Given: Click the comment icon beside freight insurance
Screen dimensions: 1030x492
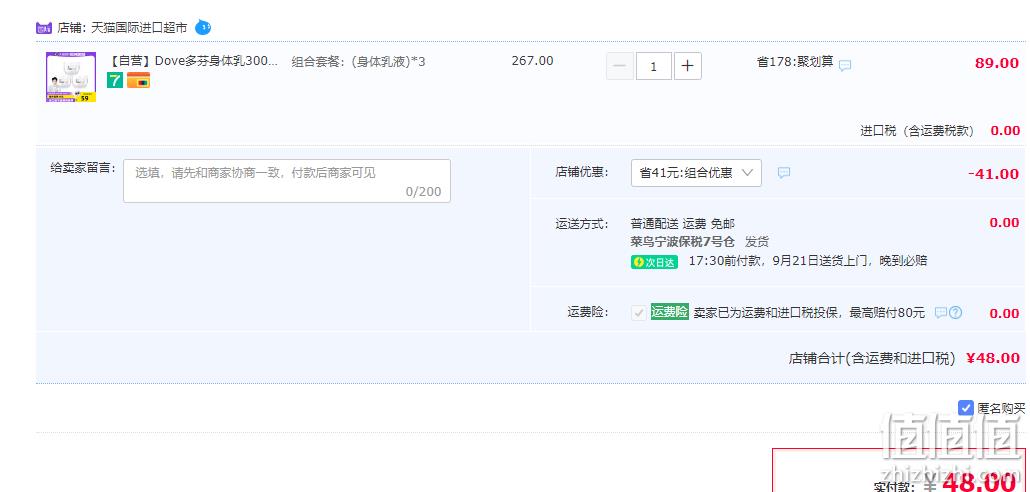Looking at the screenshot, I should tap(941, 313).
